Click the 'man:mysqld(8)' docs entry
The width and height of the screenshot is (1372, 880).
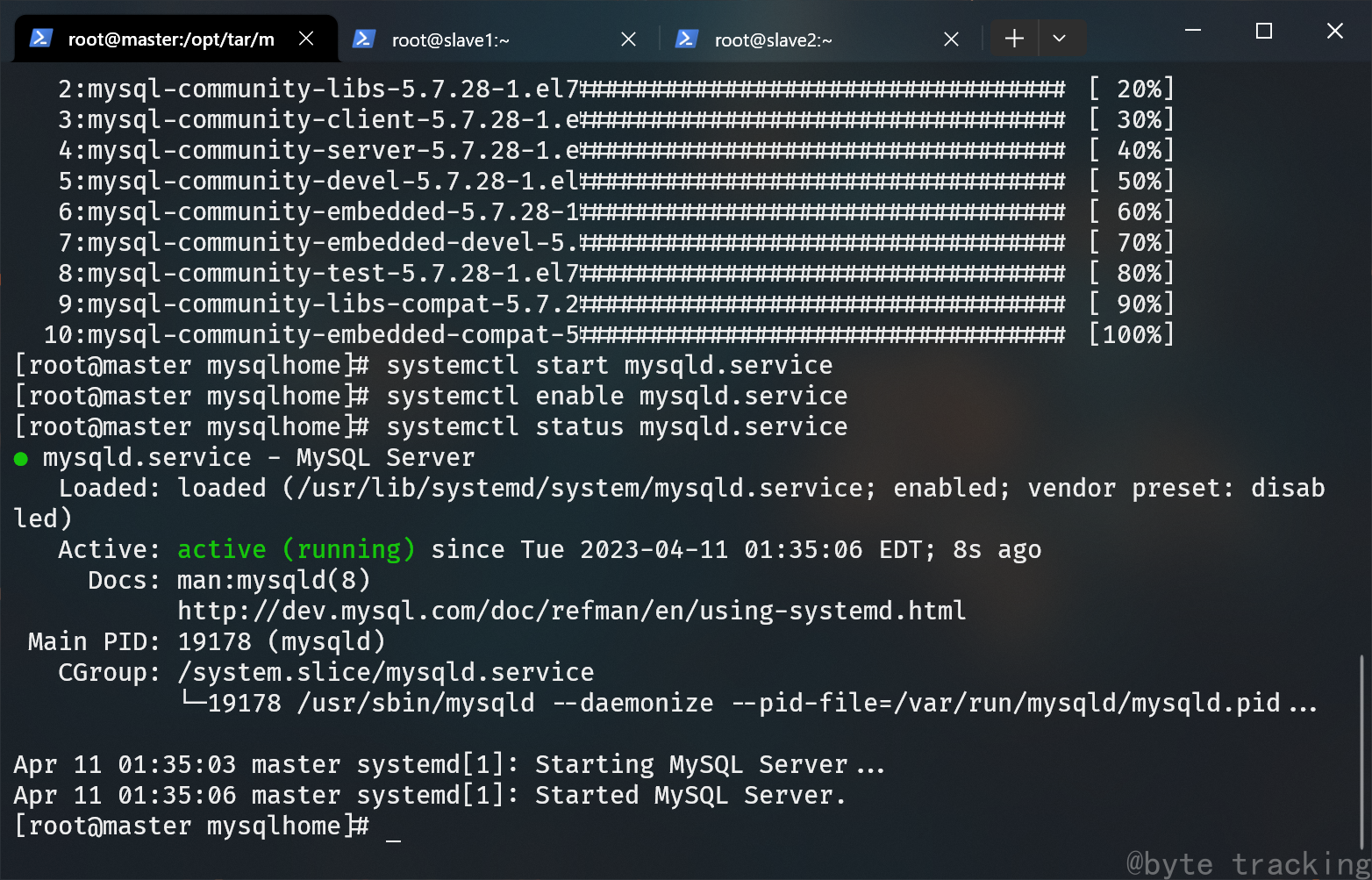(x=274, y=580)
